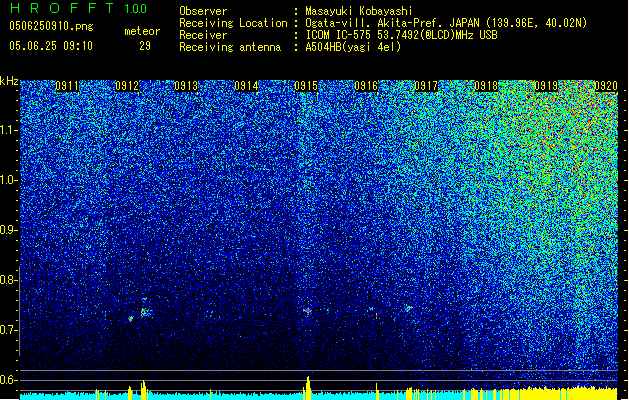Click the 1.1 kHz axis label
Image resolution: width=629 pixels, height=400 pixels.
pos(9,130)
